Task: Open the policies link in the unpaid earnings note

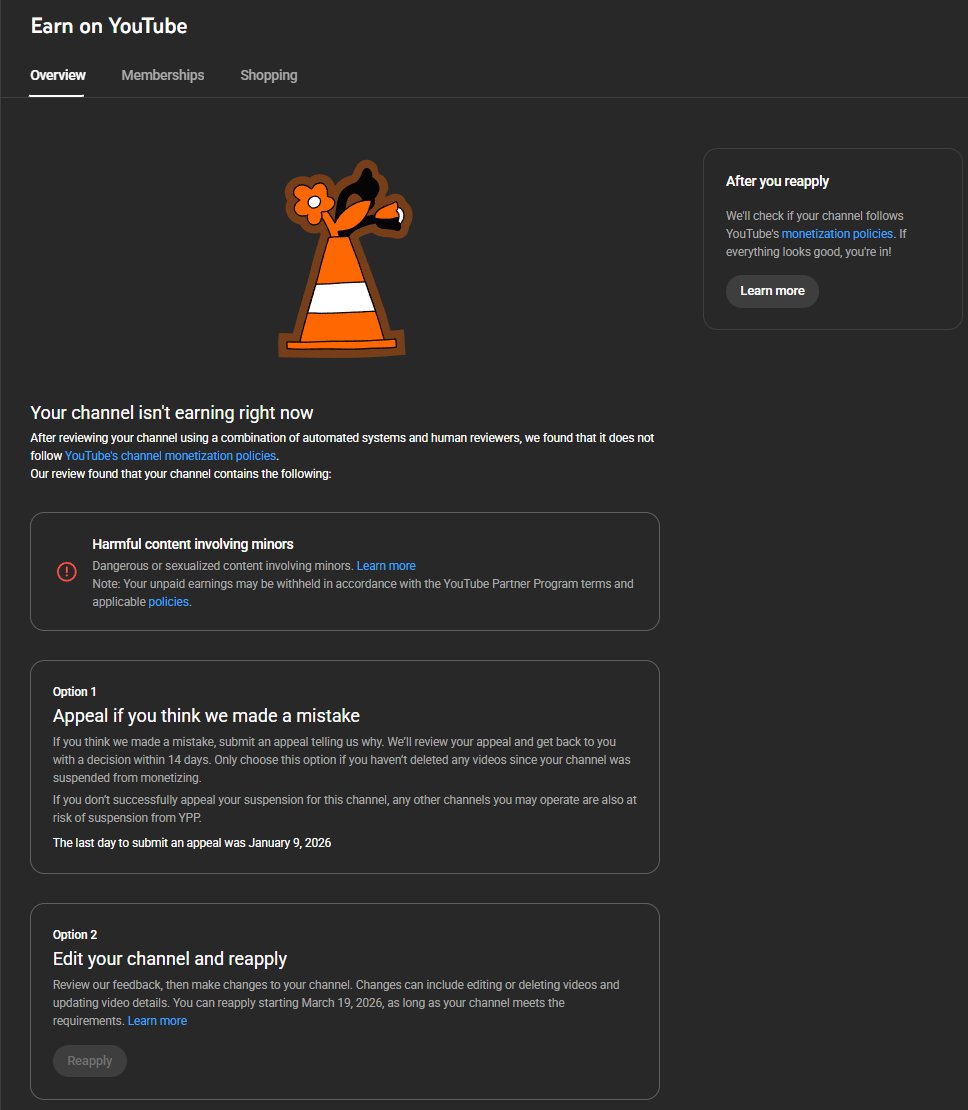Action: point(169,602)
